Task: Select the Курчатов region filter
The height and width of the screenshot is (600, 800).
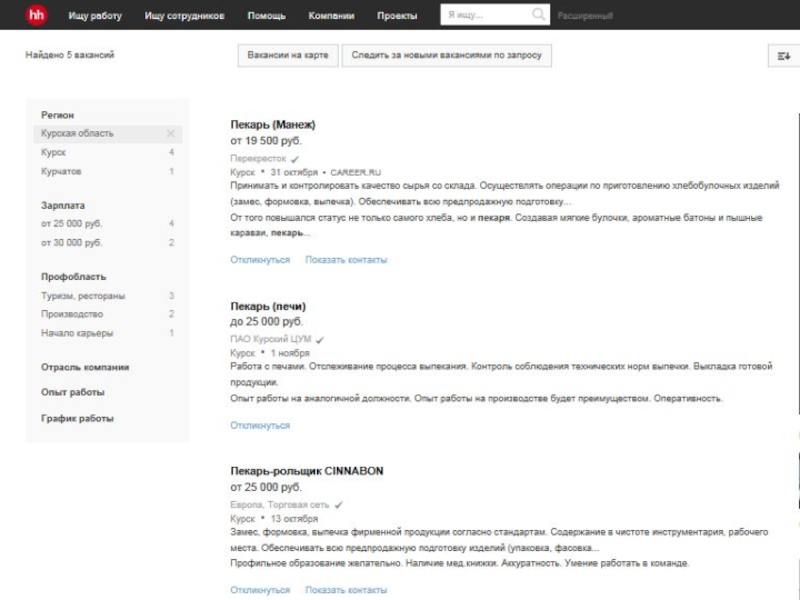Action: click(62, 172)
